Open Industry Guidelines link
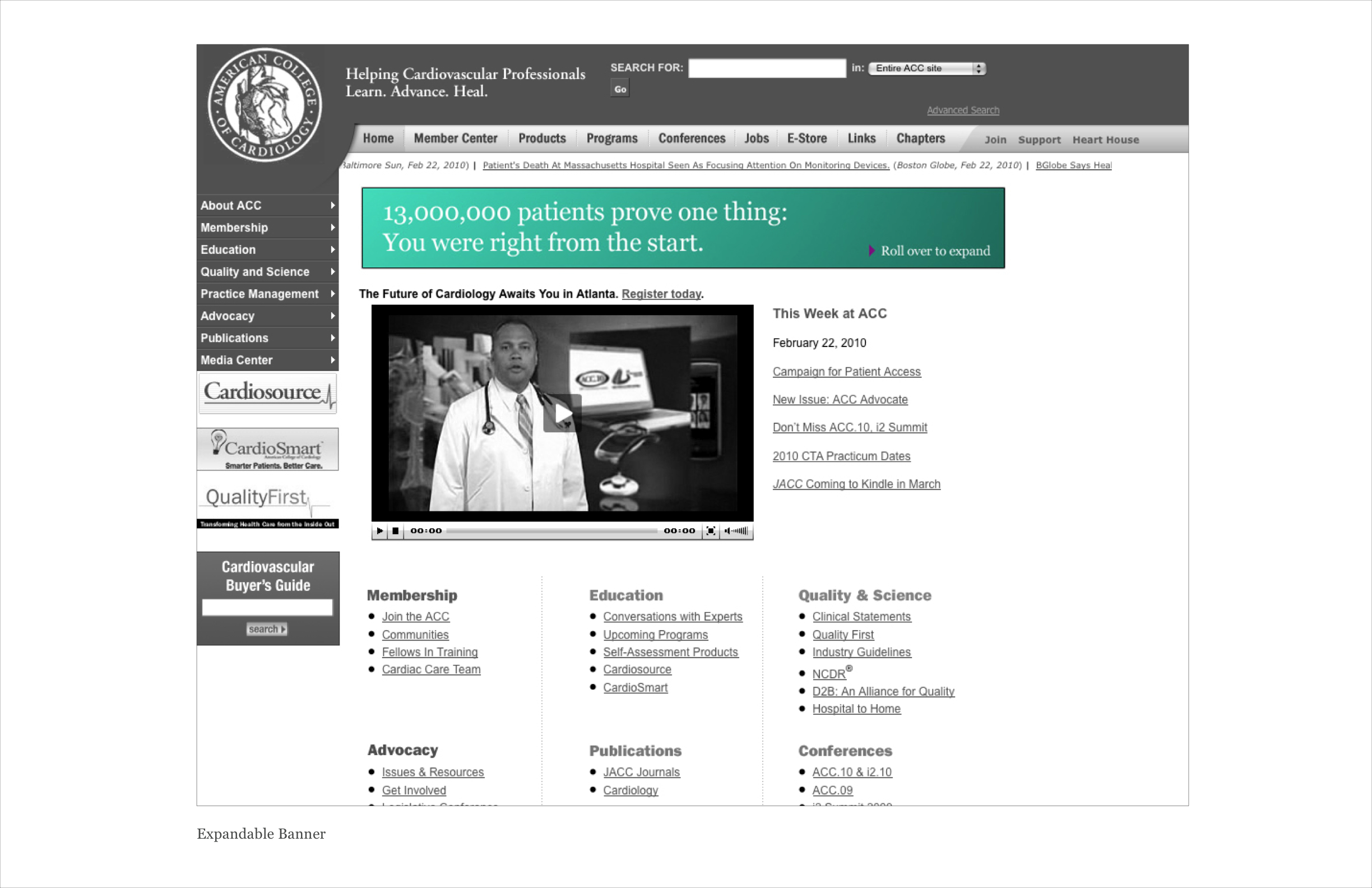Image resolution: width=1372 pixels, height=888 pixels. (x=862, y=652)
